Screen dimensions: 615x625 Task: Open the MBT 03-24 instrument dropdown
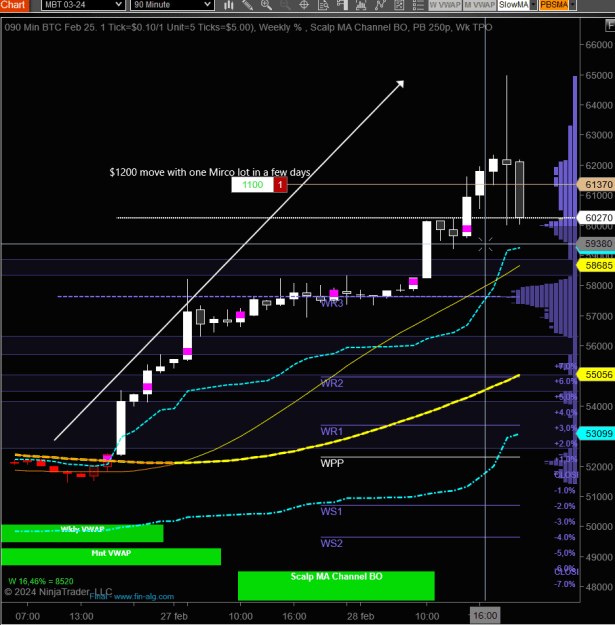tap(82, 5)
